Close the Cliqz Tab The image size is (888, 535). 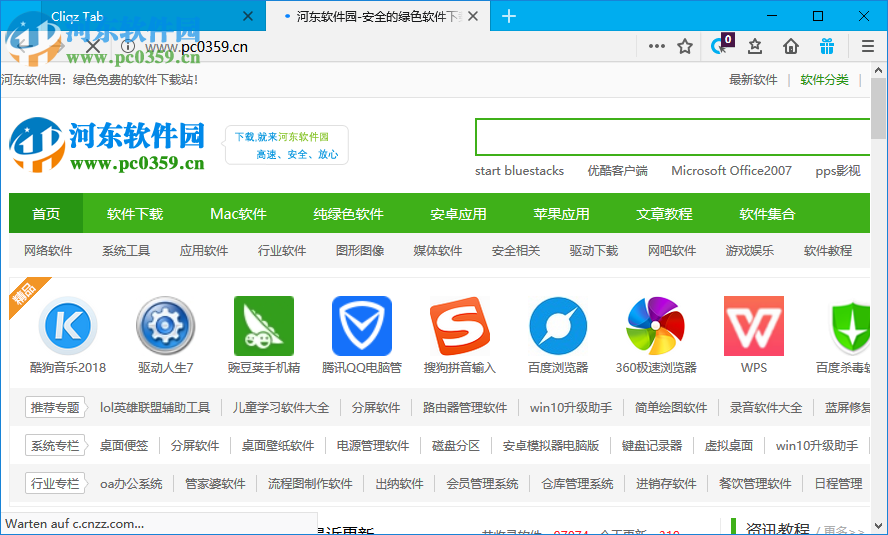click(x=247, y=16)
